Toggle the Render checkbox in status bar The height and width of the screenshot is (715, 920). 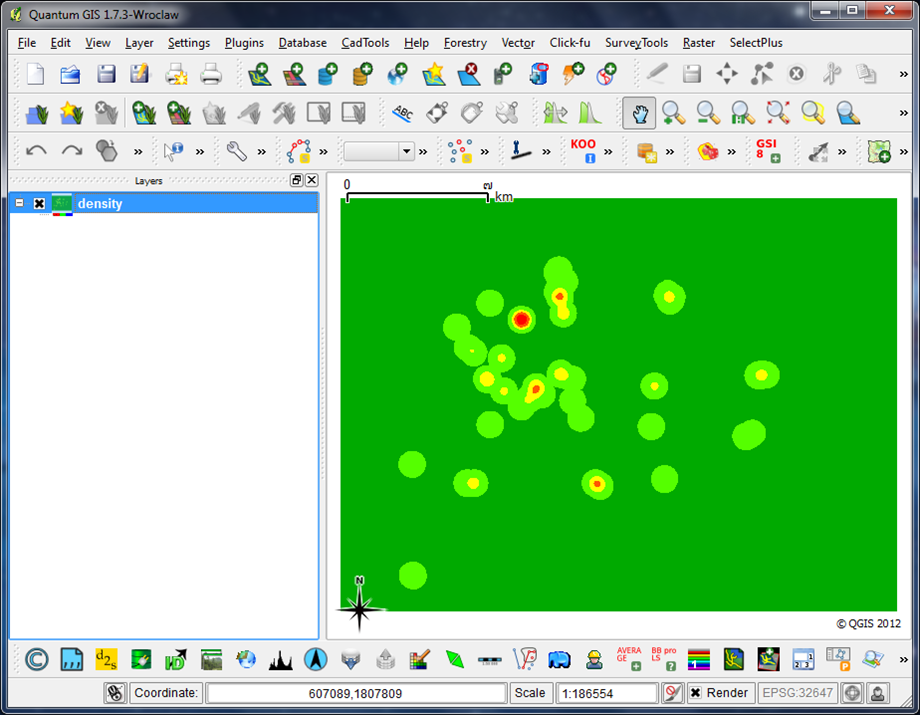(696, 692)
